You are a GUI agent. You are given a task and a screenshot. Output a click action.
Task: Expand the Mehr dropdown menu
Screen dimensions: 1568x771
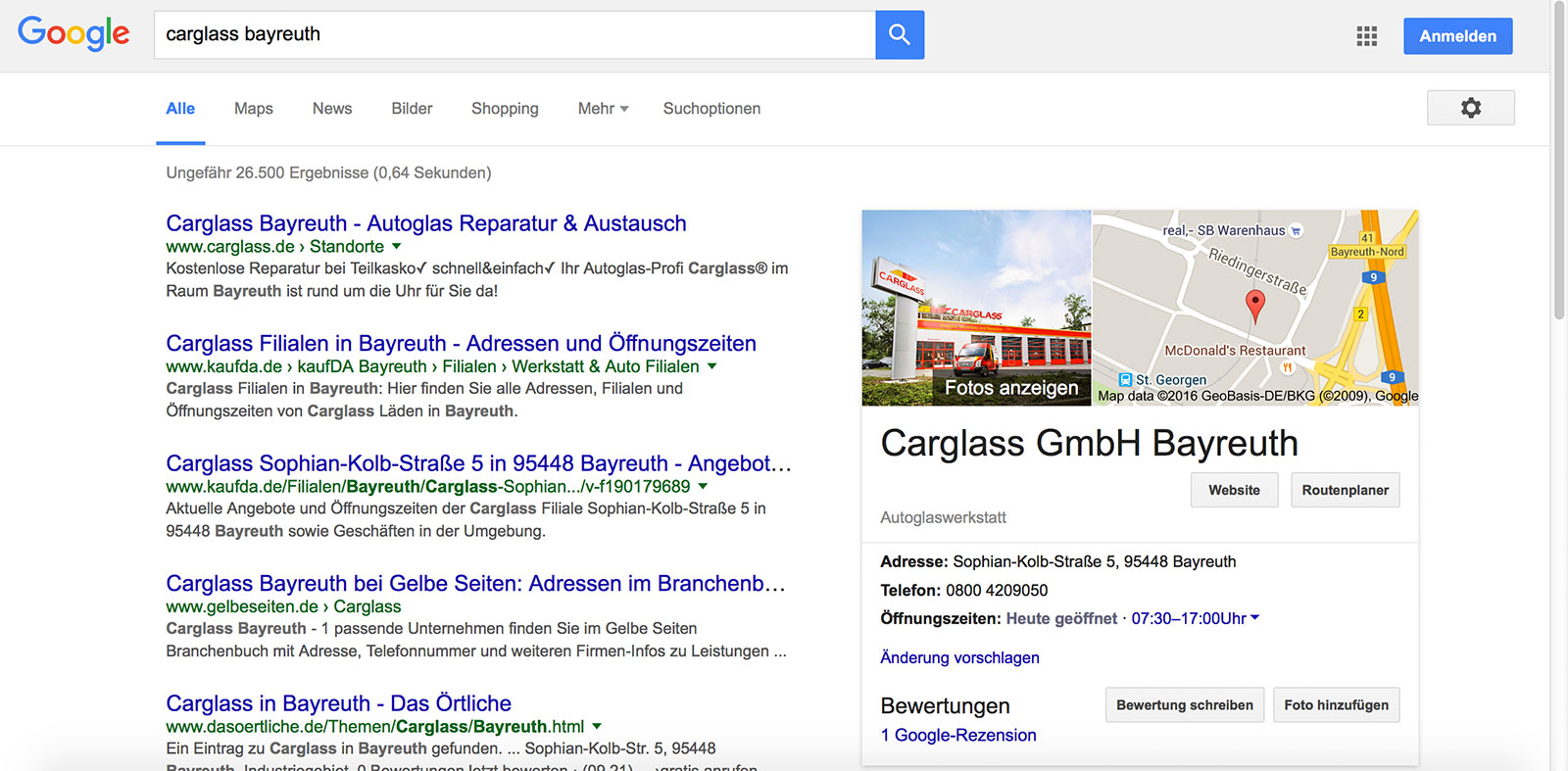603,109
